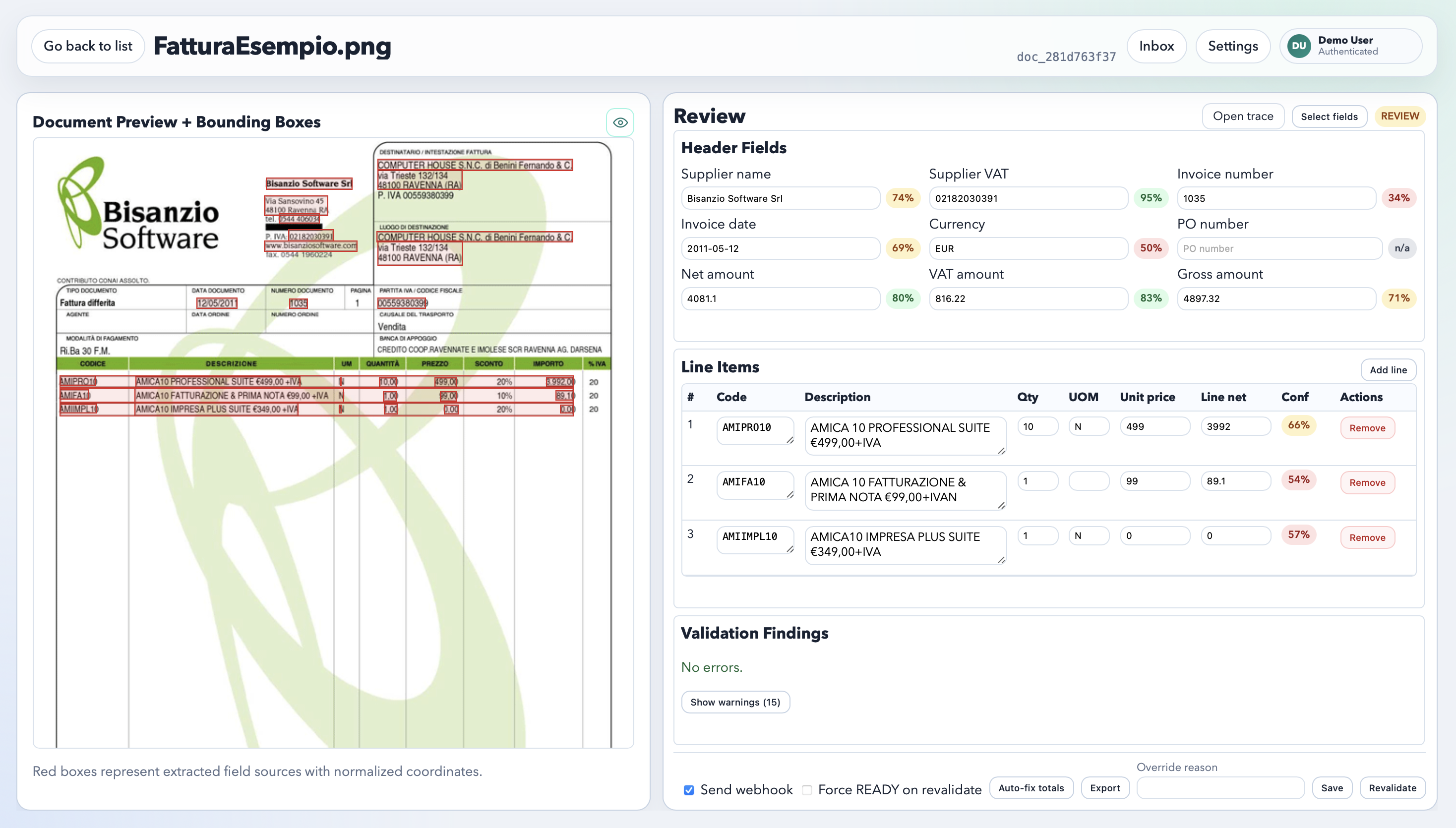This screenshot has width=1456, height=828.
Task: Open the Inbox
Action: (x=1156, y=46)
